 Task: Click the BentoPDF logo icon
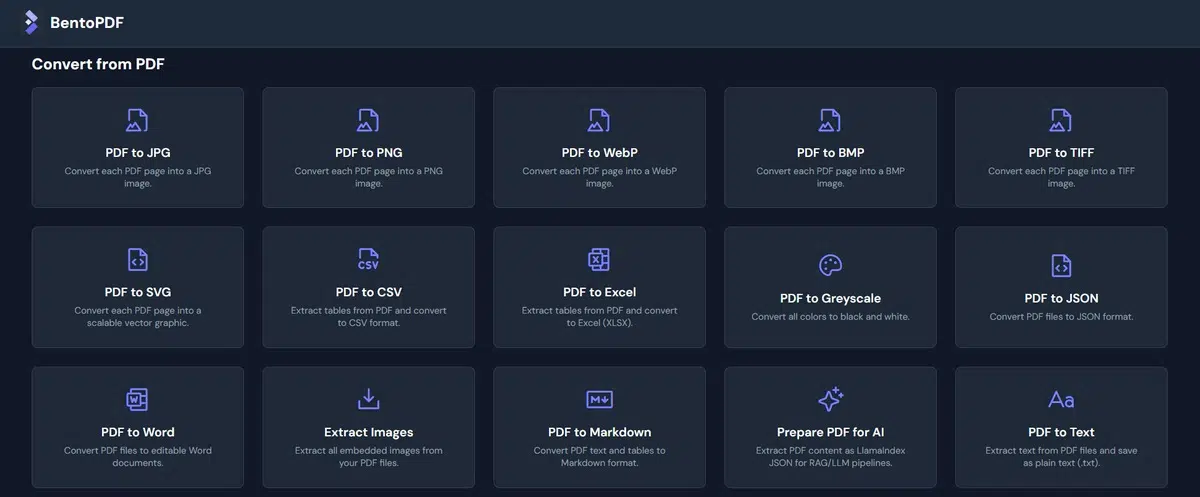pos(31,22)
